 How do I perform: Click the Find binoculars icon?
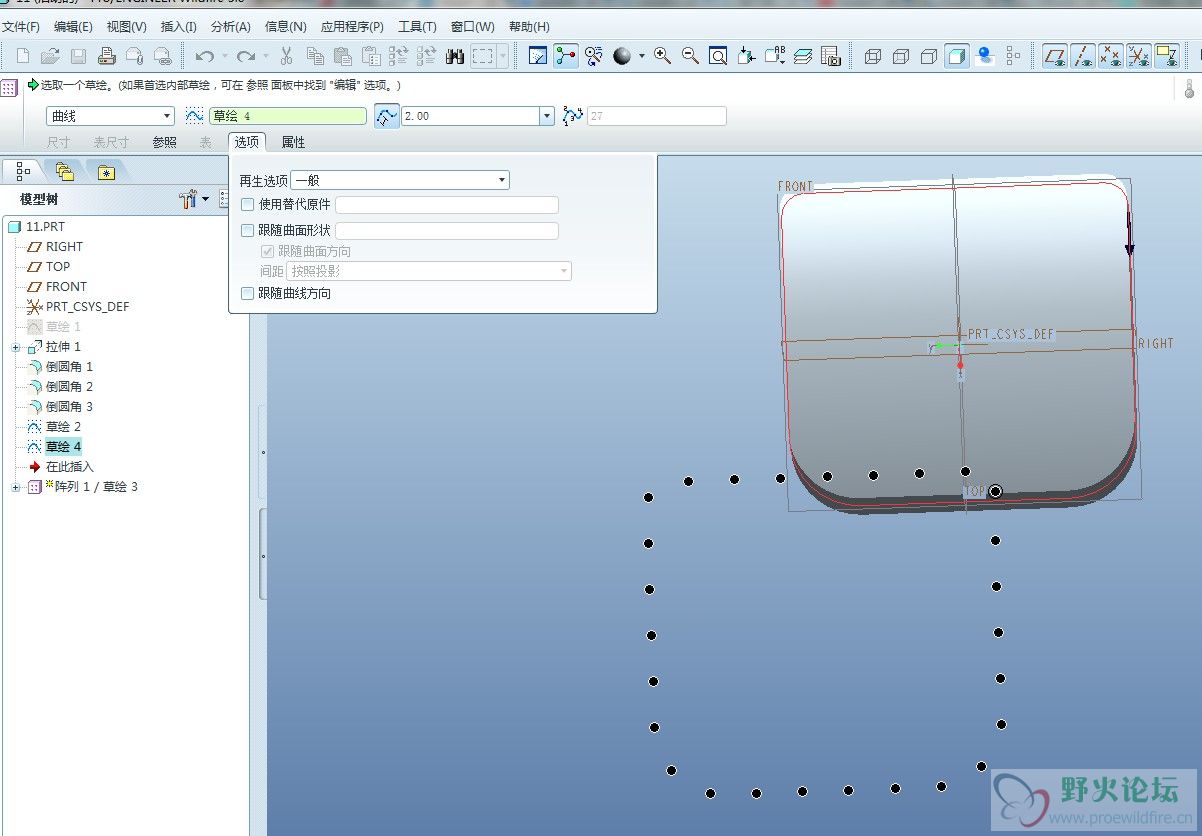pyautogui.click(x=455, y=57)
